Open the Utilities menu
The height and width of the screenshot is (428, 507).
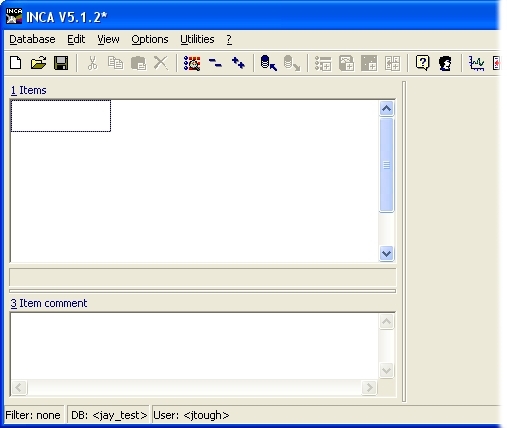(197, 39)
